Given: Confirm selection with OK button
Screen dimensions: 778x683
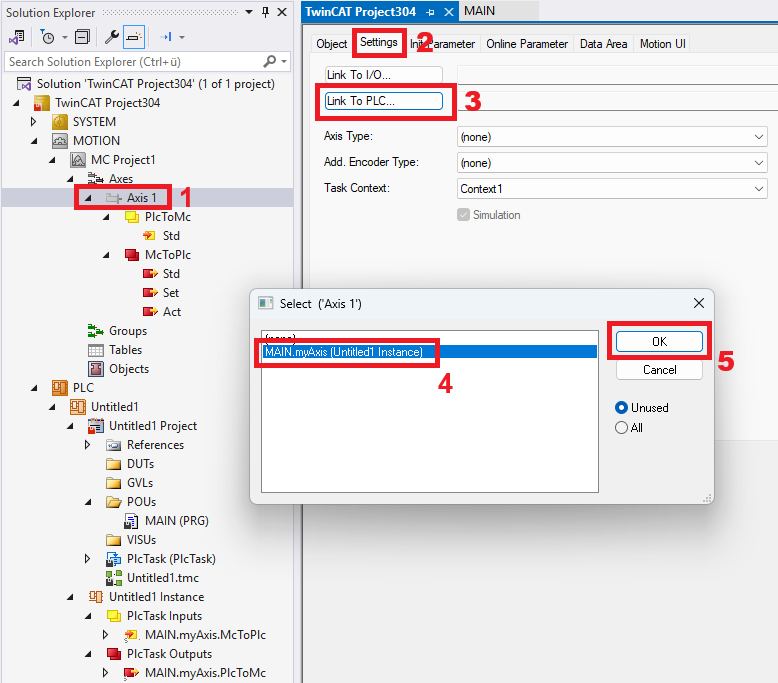Looking at the screenshot, I should (659, 342).
